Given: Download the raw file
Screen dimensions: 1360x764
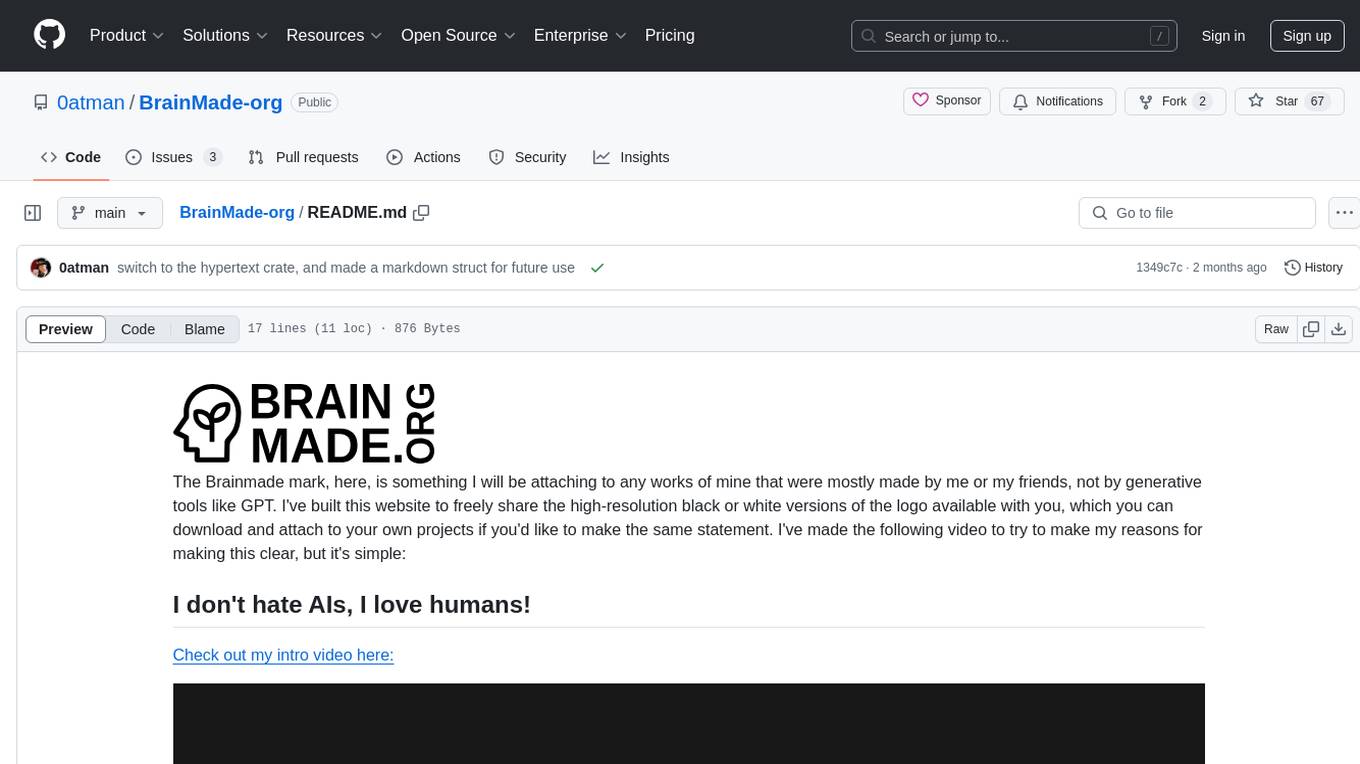Looking at the screenshot, I should tap(1339, 329).
